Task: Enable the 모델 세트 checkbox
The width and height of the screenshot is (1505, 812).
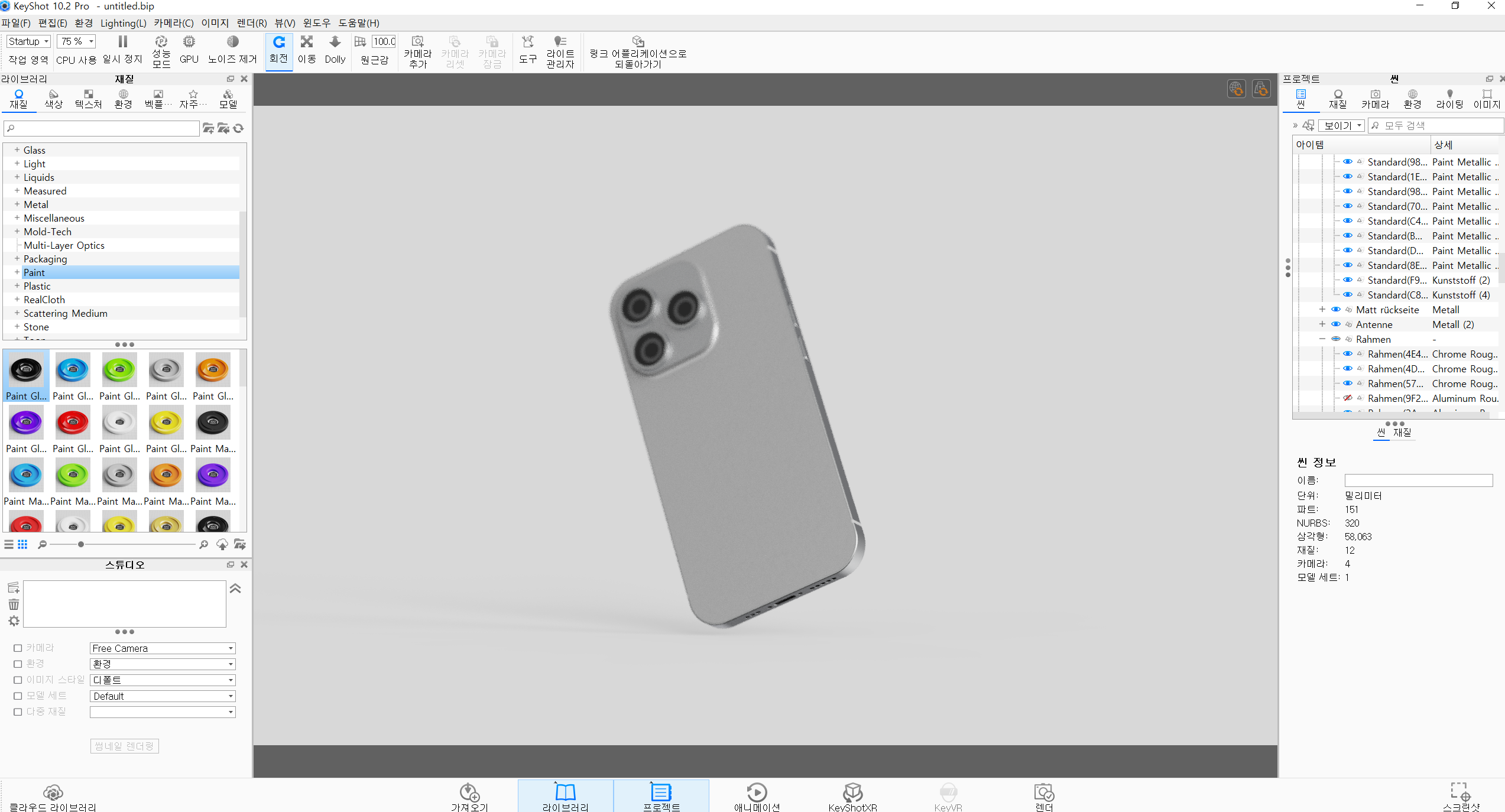Action: tap(18, 696)
